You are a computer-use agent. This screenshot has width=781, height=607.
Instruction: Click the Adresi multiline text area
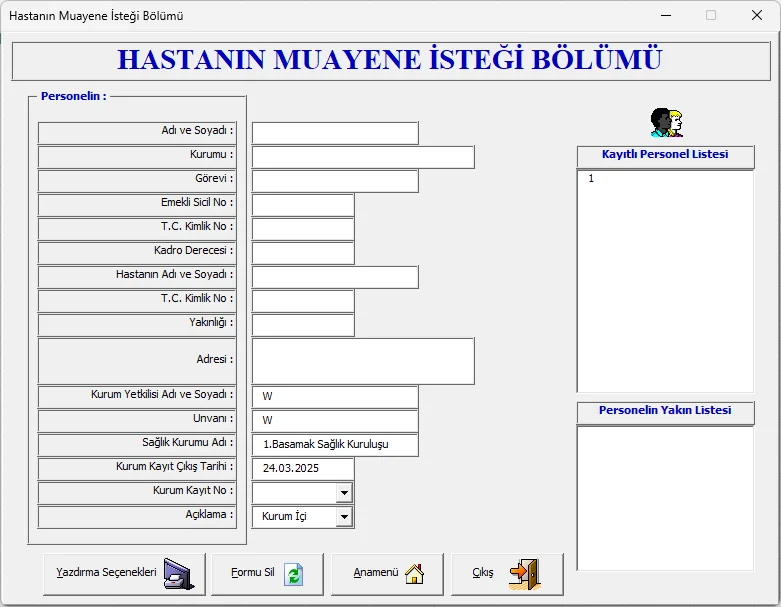(x=362, y=361)
